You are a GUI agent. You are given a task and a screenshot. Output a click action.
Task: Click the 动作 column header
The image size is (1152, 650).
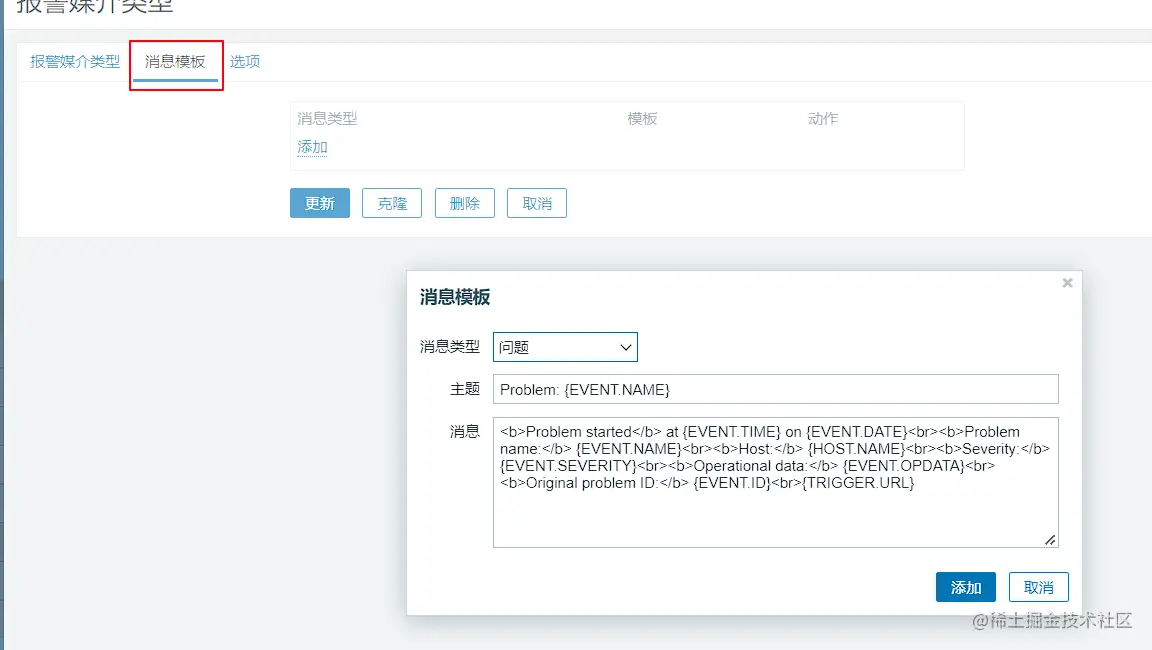point(821,118)
